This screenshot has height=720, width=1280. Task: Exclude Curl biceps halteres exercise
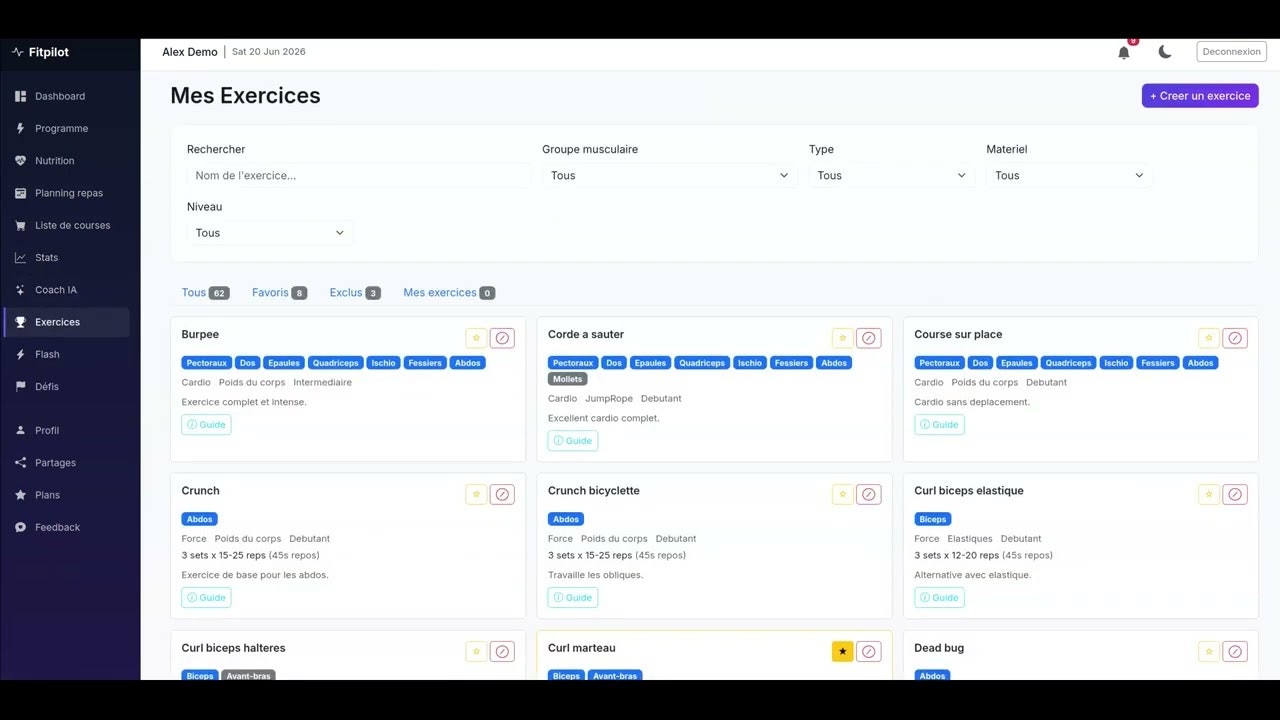(502, 651)
